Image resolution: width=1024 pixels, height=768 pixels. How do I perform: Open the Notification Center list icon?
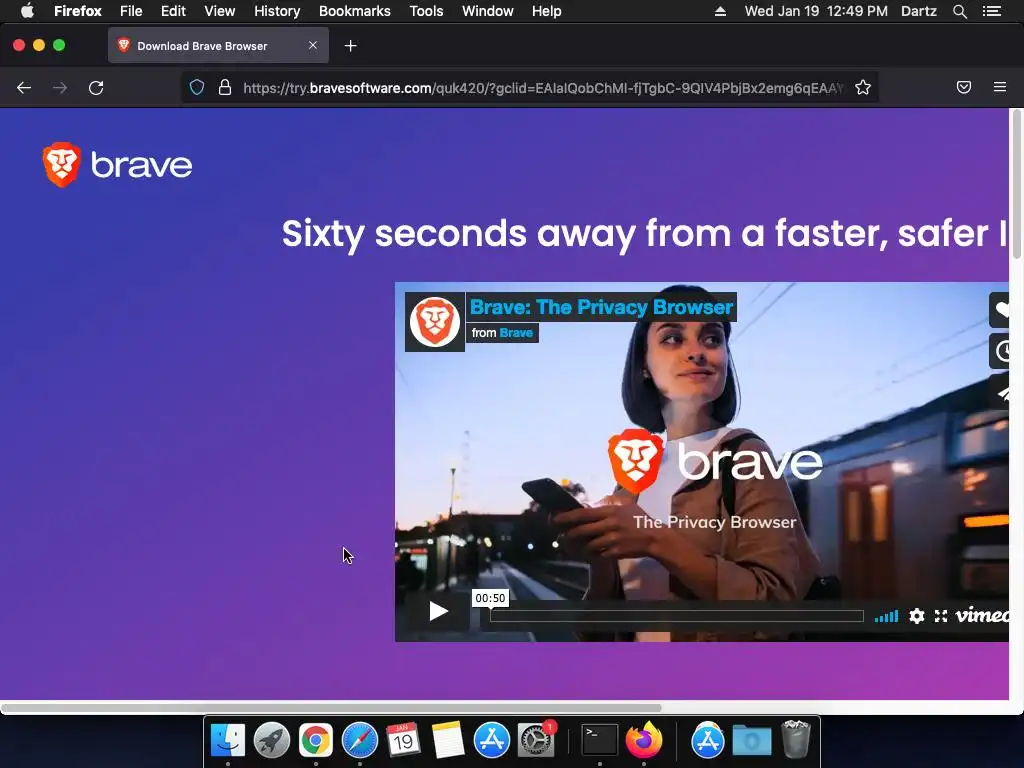(992, 11)
